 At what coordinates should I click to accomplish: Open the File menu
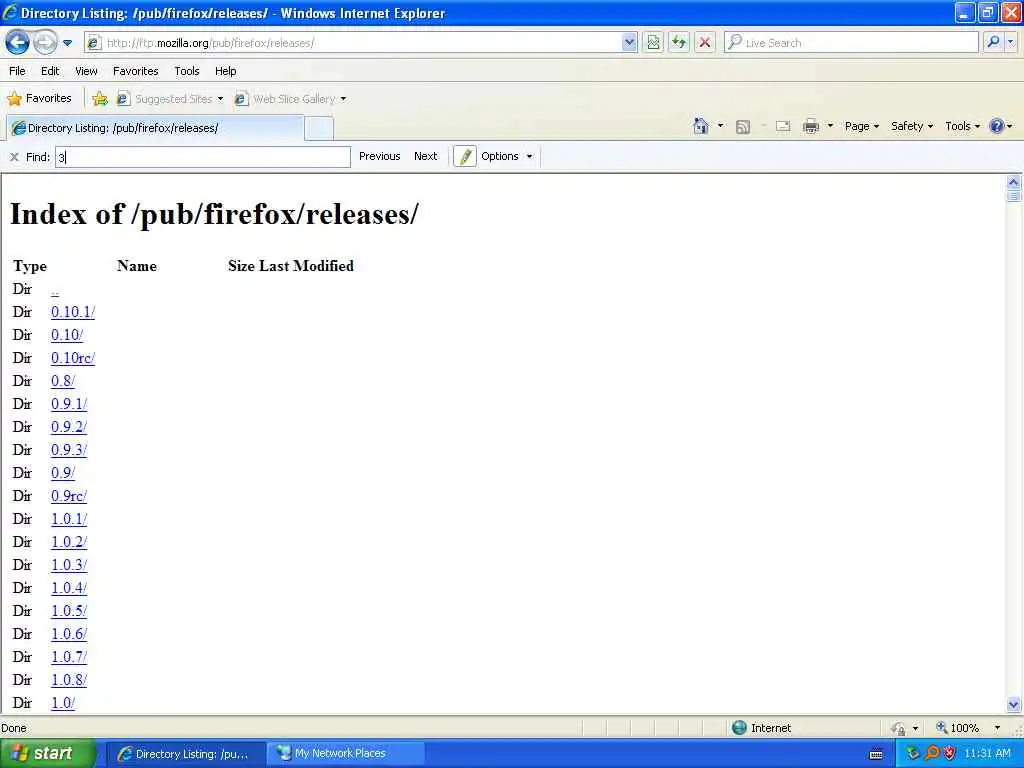[18, 71]
